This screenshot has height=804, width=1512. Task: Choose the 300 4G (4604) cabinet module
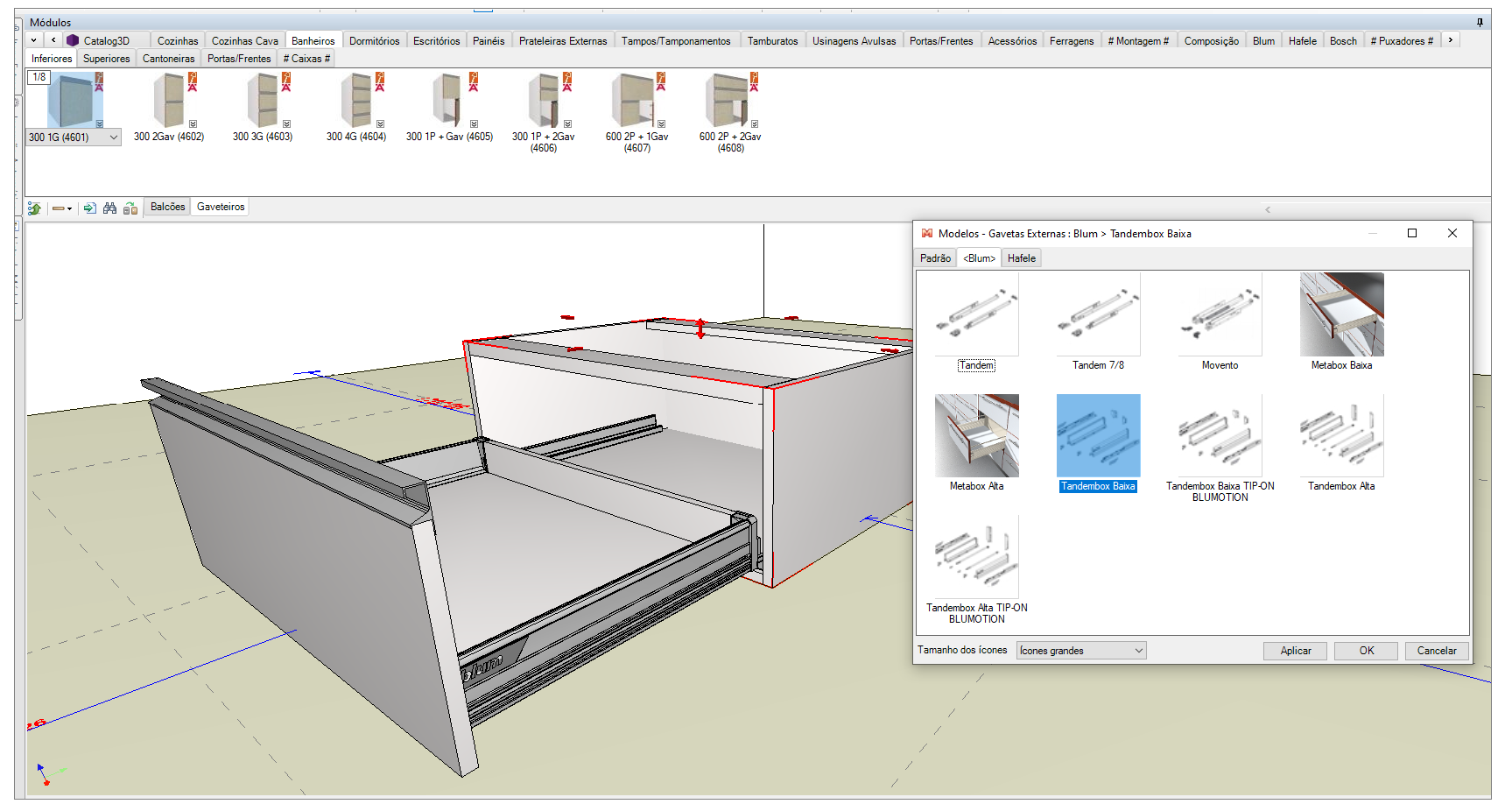click(355, 101)
